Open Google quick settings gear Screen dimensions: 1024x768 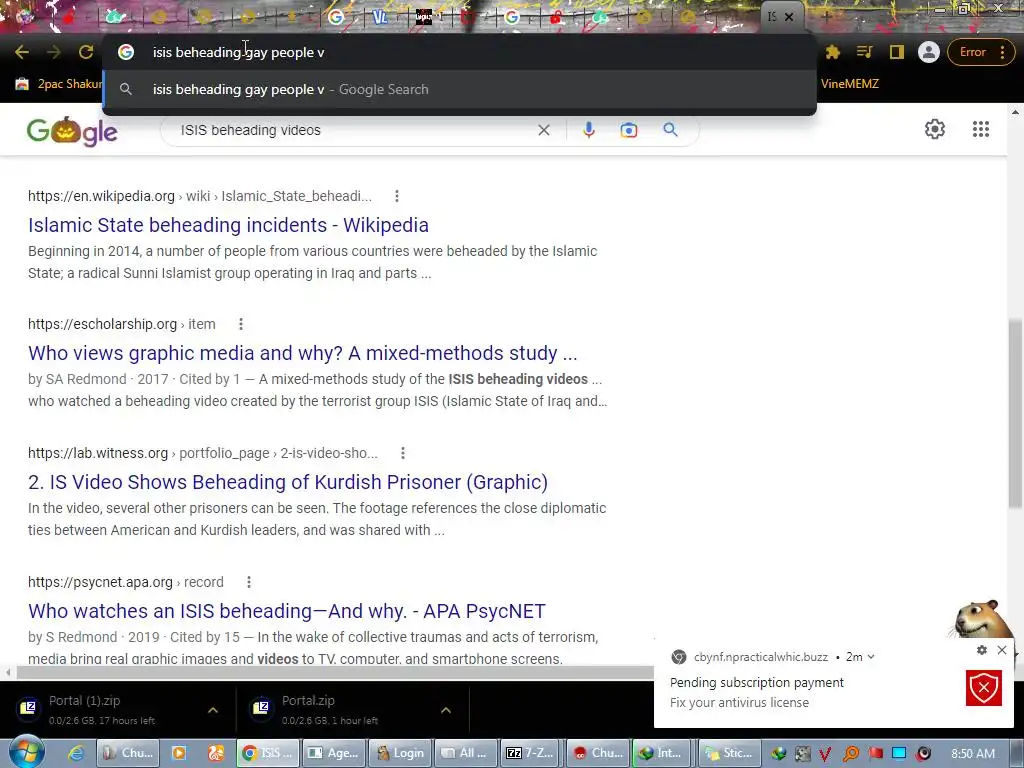pos(935,129)
